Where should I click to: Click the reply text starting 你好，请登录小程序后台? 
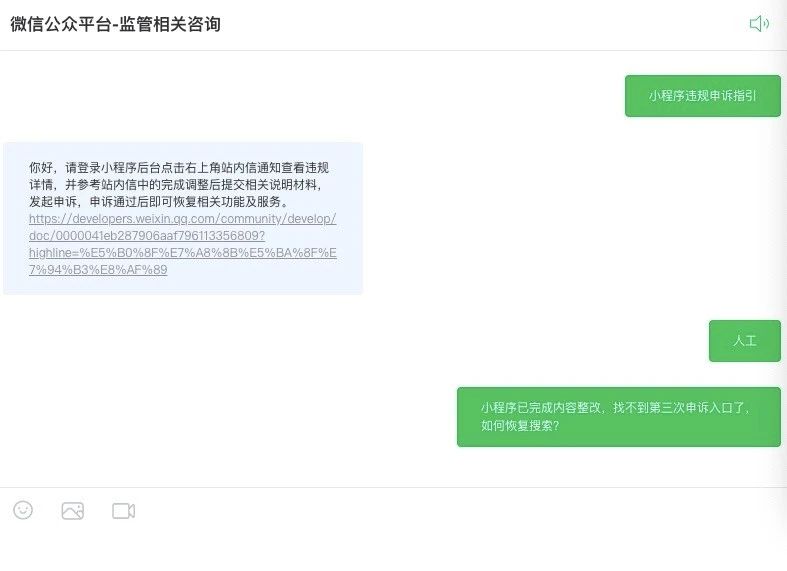[179, 185]
